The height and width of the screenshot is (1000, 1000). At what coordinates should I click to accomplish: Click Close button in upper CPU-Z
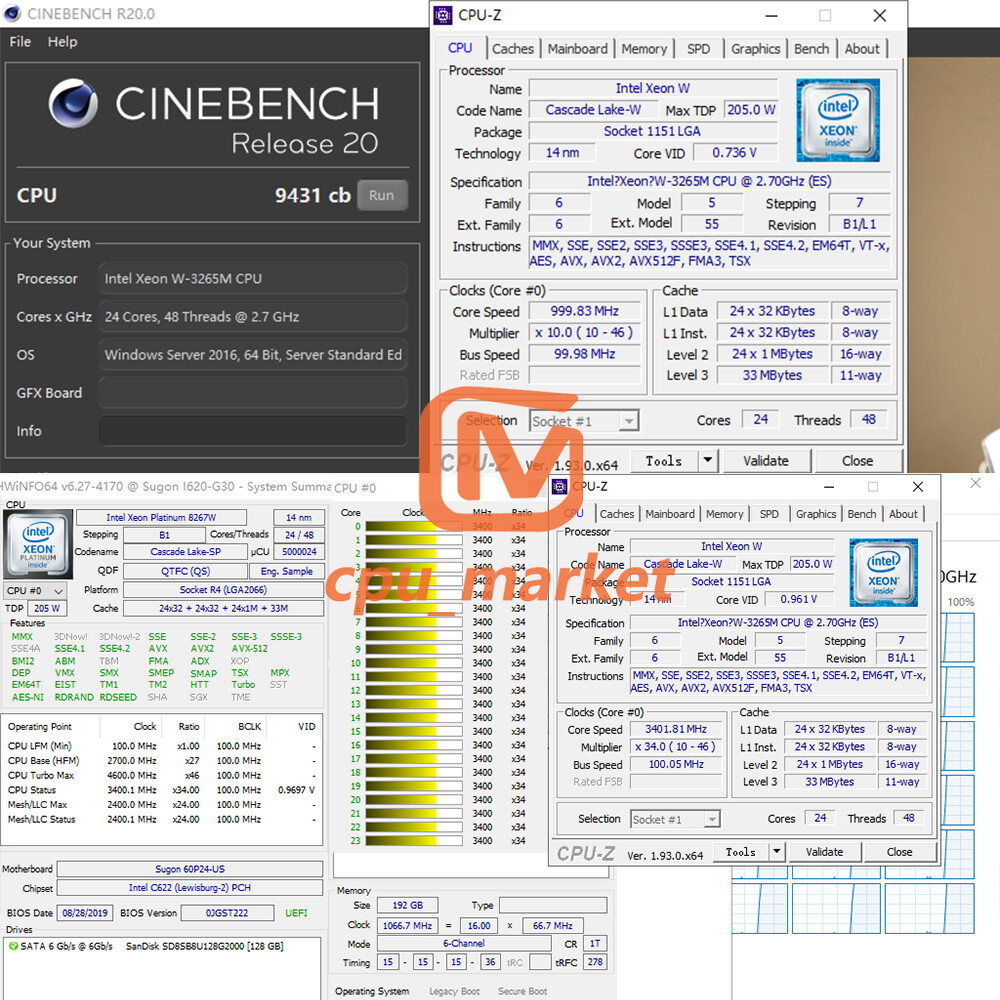coord(858,460)
